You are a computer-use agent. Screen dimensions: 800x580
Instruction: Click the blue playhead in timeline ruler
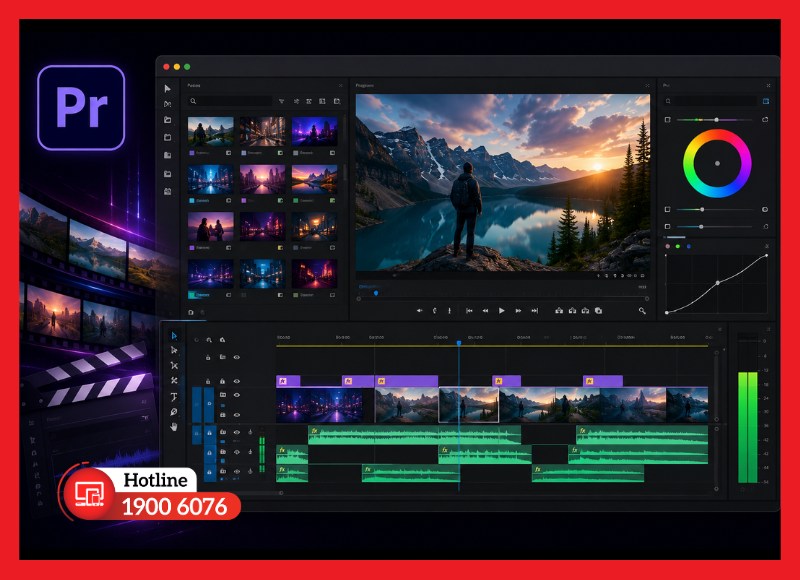[x=459, y=343]
